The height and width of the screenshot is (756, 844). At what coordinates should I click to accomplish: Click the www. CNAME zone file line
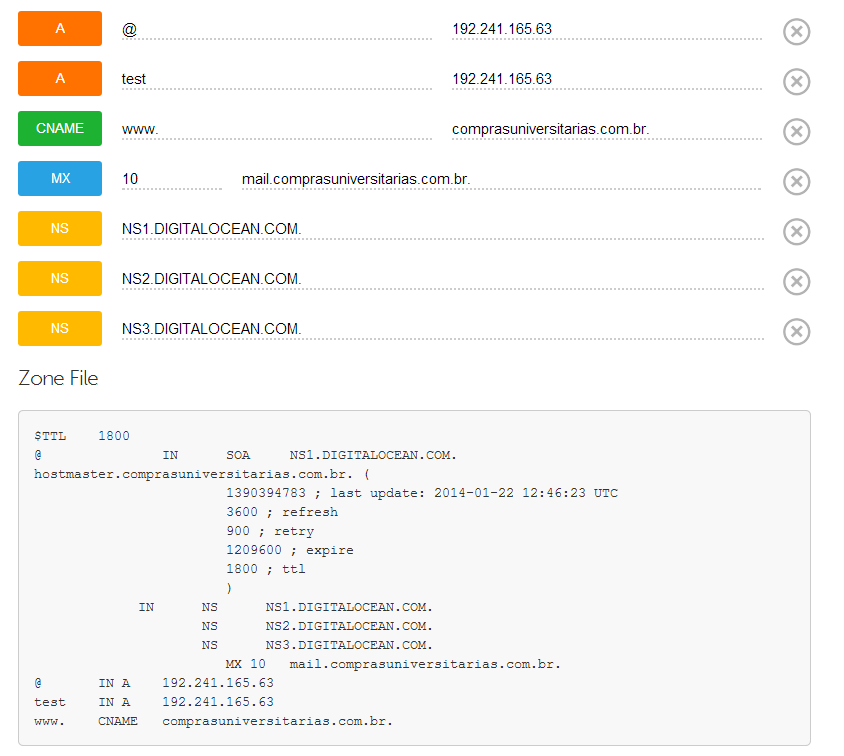[x=214, y=721]
